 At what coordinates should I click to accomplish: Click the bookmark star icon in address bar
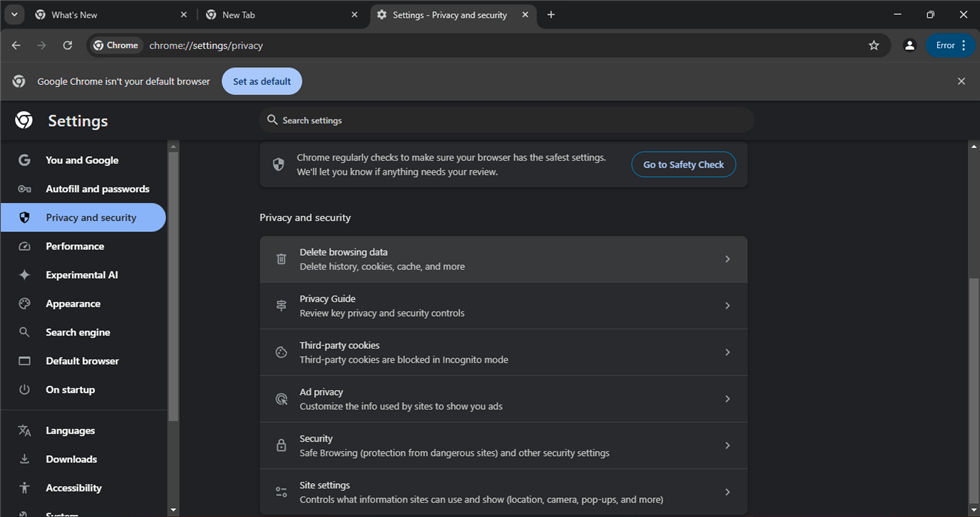(x=873, y=45)
